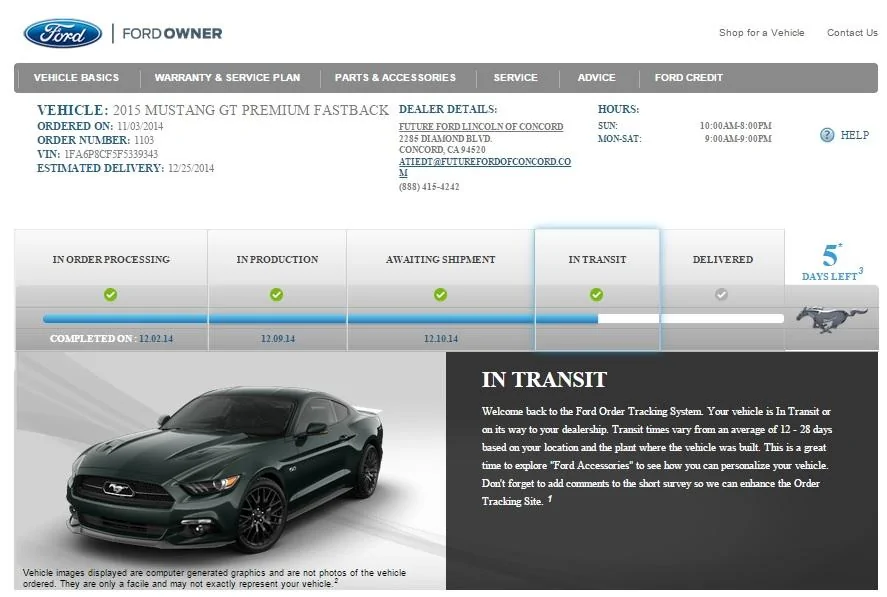This screenshot has width=887, height=597.
Task: Click the green checkmark under In Transit
Action: click(596, 294)
